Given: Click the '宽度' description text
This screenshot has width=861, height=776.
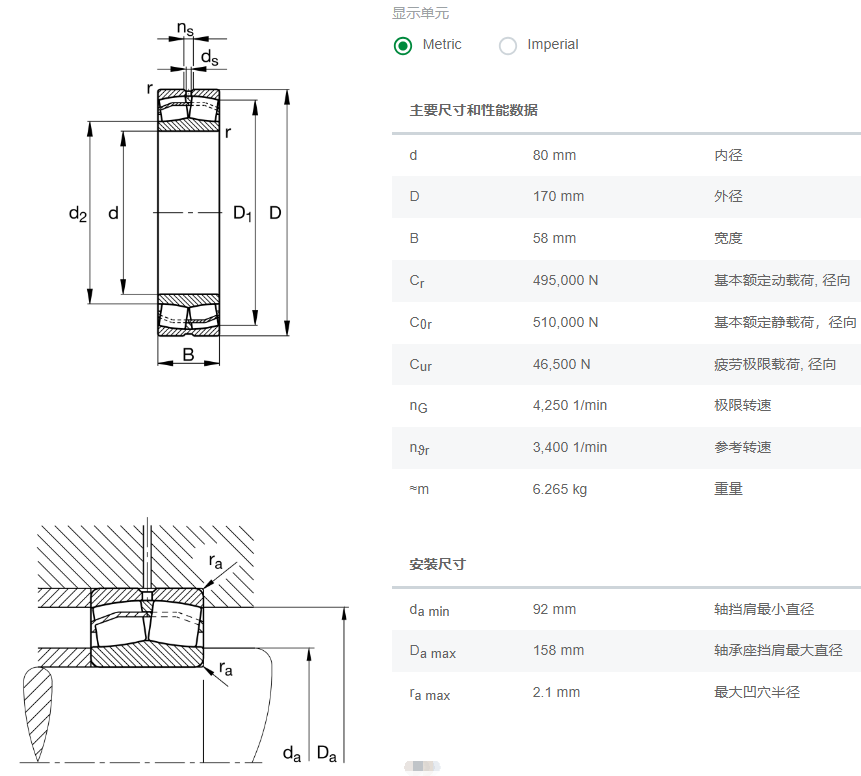Looking at the screenshot, I should pyautogui.click(x=728, y=238).
